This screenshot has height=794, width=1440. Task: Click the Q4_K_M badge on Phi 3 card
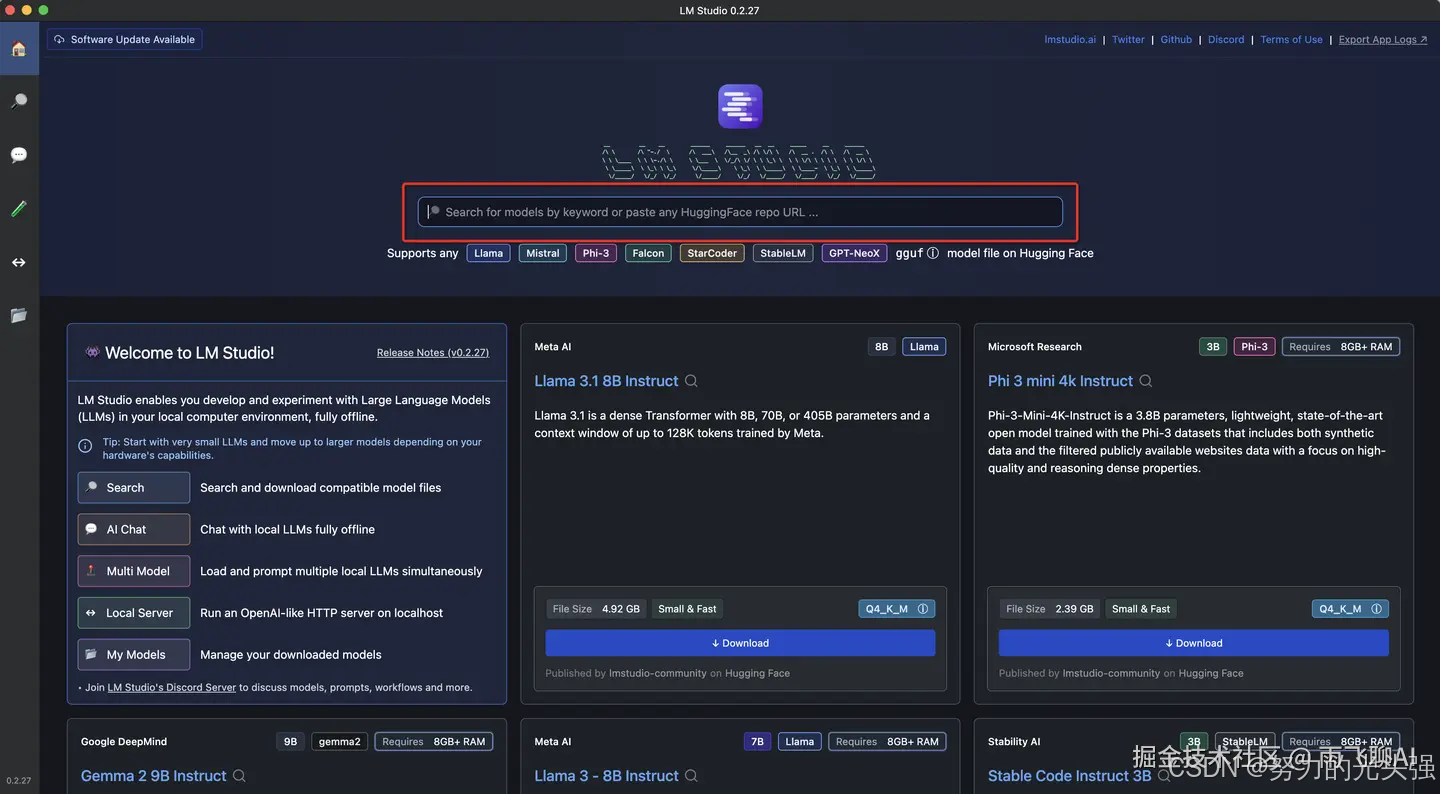(1350, 609)
